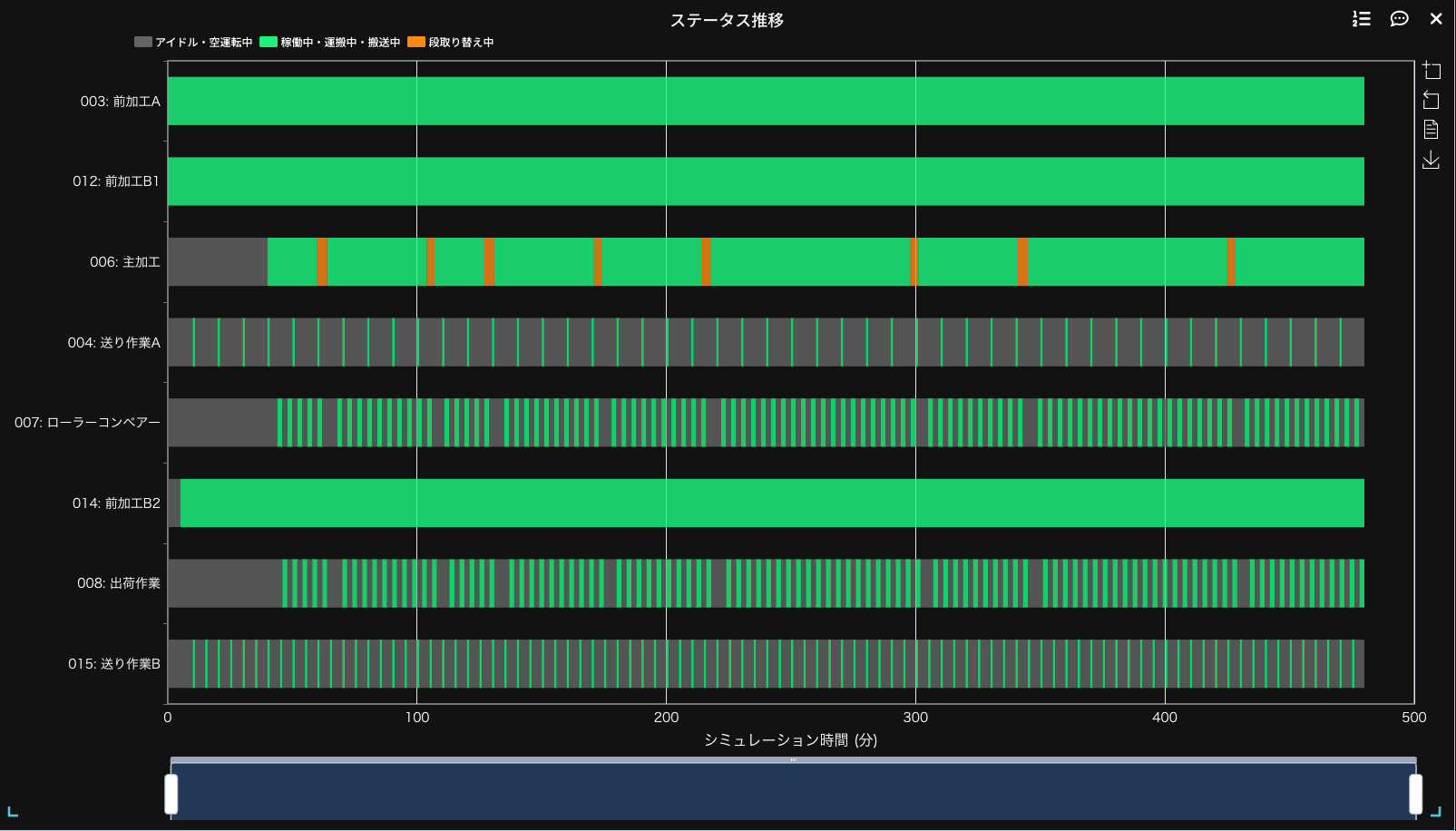Close the ステータス推移 chart panel
The image size is (1456, 831).
click(1436, 19)
